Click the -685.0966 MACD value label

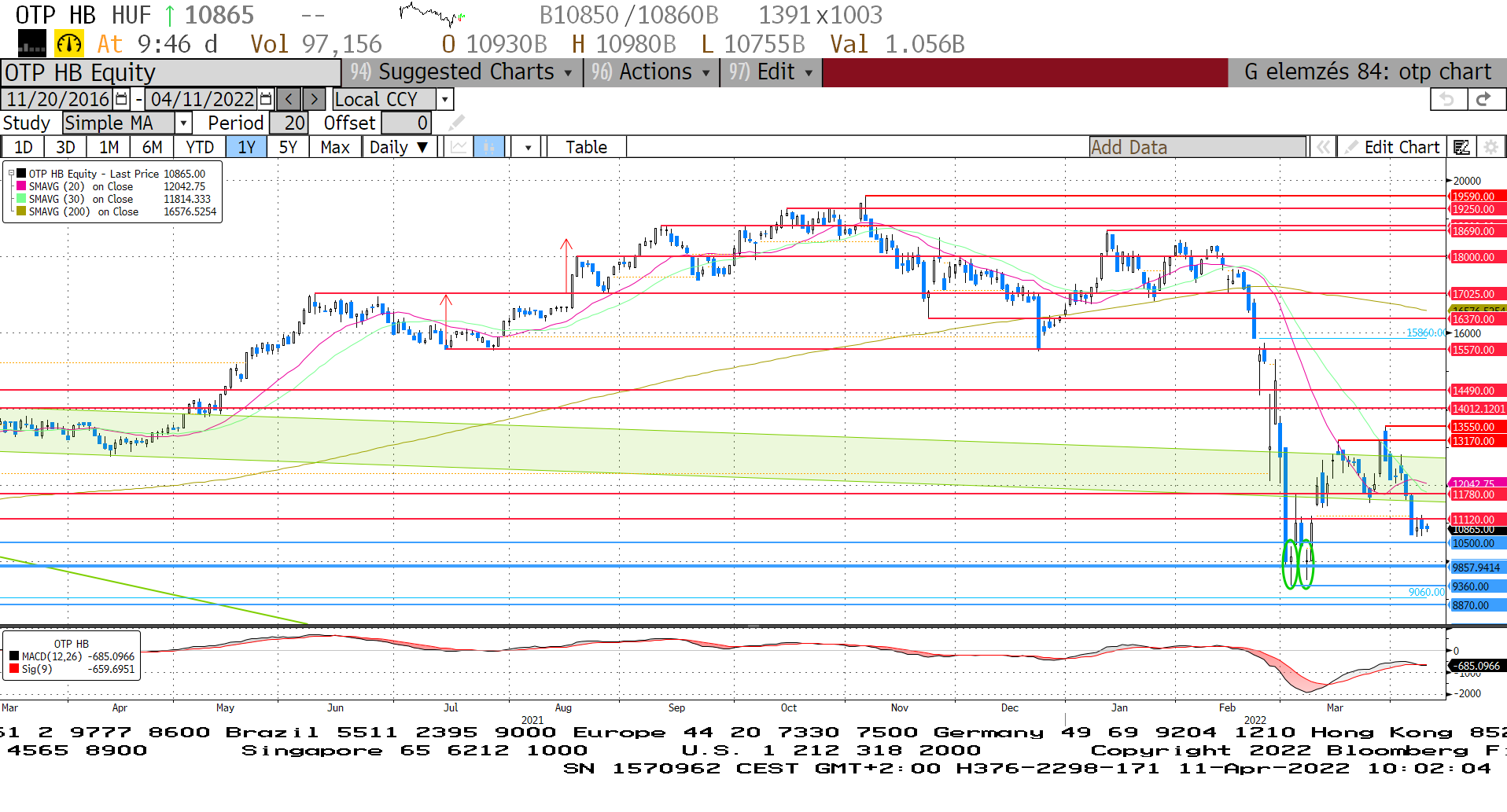pyautogui.click(x=1476, y=666)
